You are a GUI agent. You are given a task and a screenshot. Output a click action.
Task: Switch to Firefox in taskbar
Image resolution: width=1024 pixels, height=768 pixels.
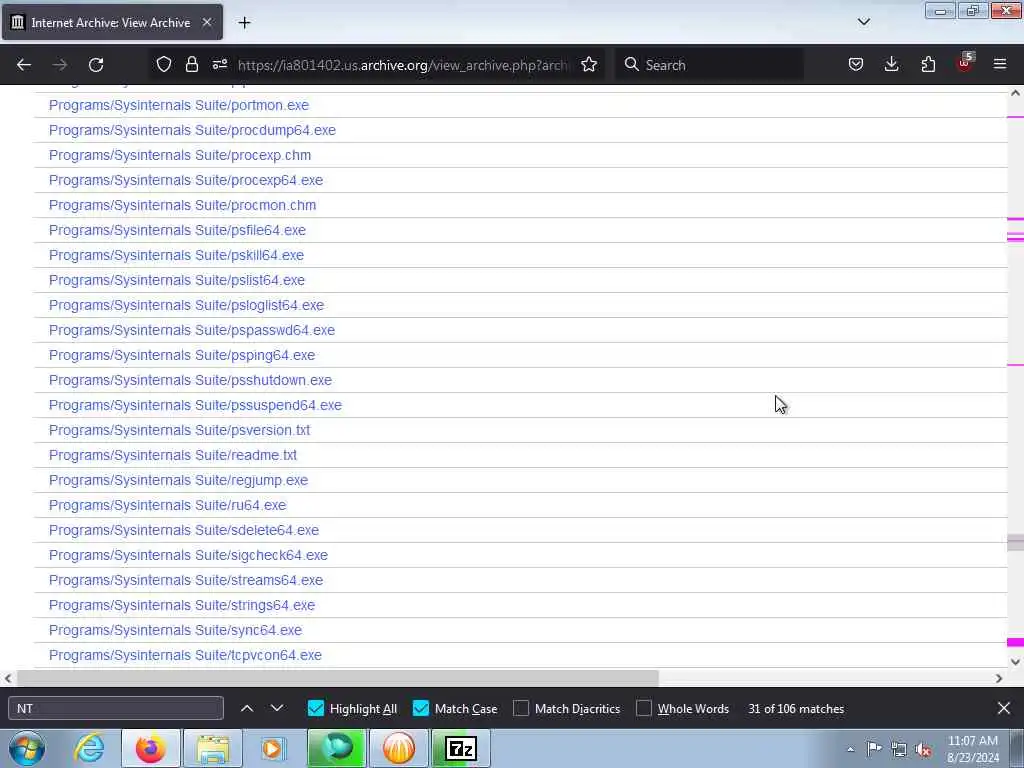click(x=150, y=748)
